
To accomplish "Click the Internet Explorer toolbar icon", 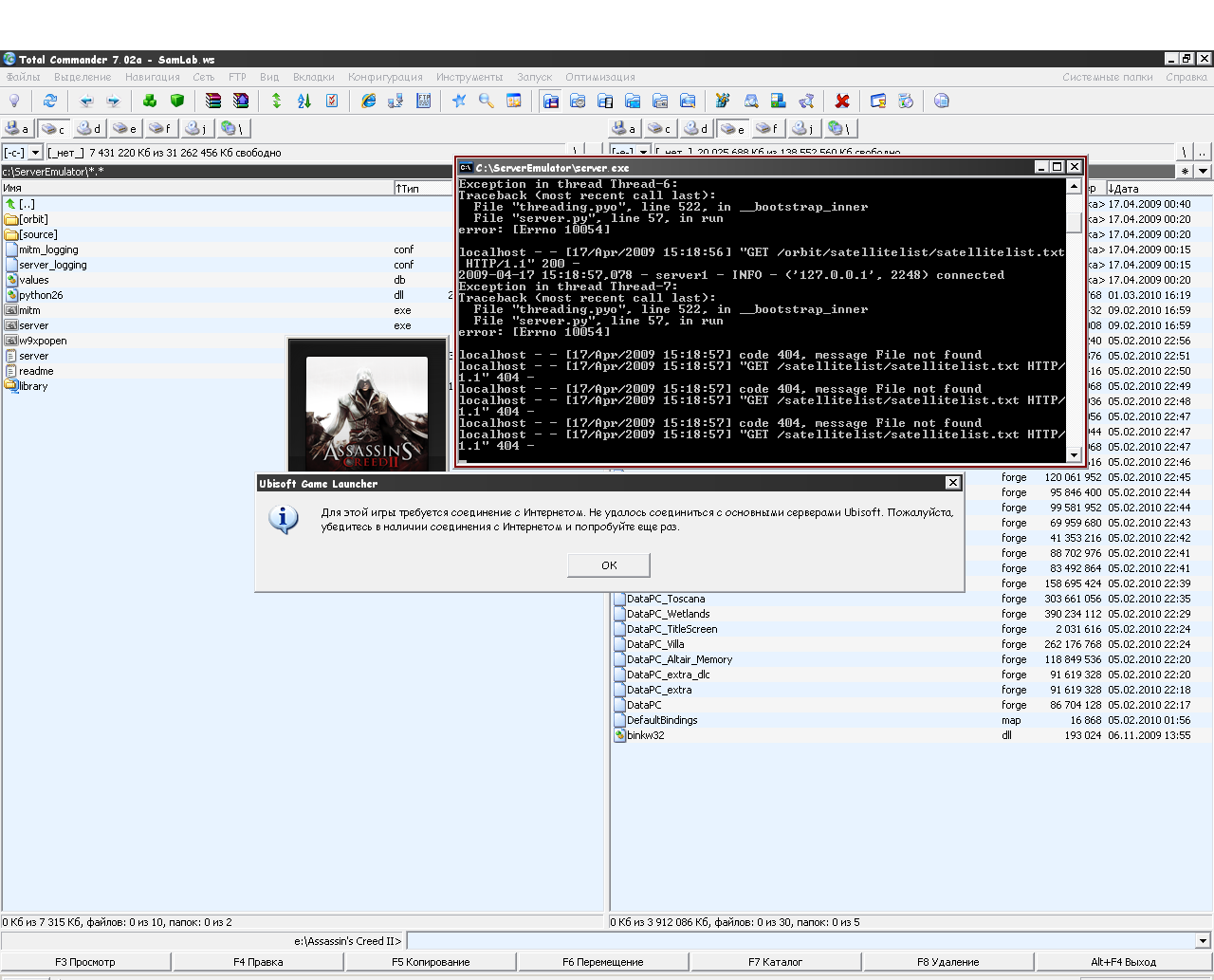I will pos(369,101).
